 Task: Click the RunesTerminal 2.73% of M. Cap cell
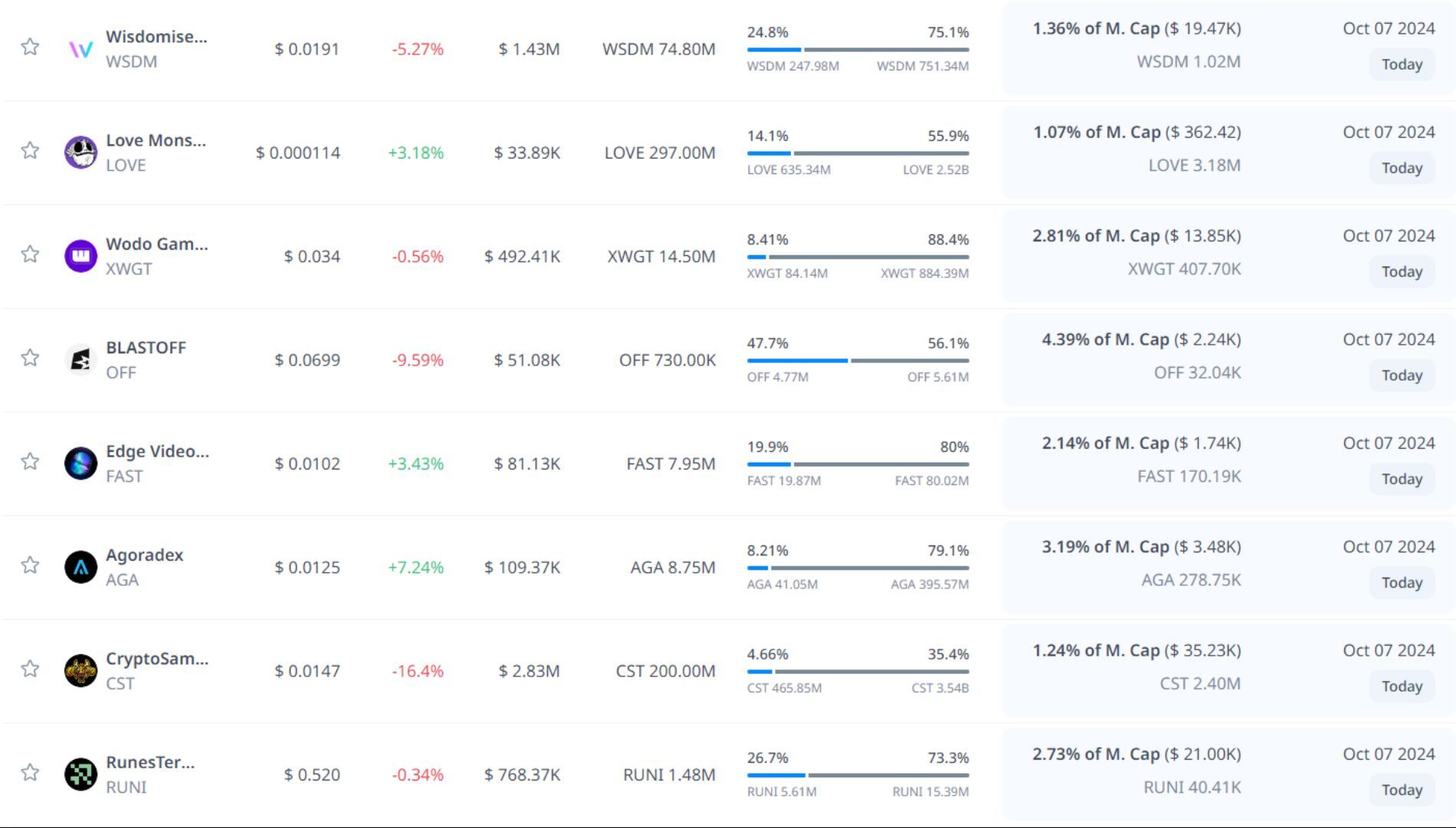(x=1136, y=754)
